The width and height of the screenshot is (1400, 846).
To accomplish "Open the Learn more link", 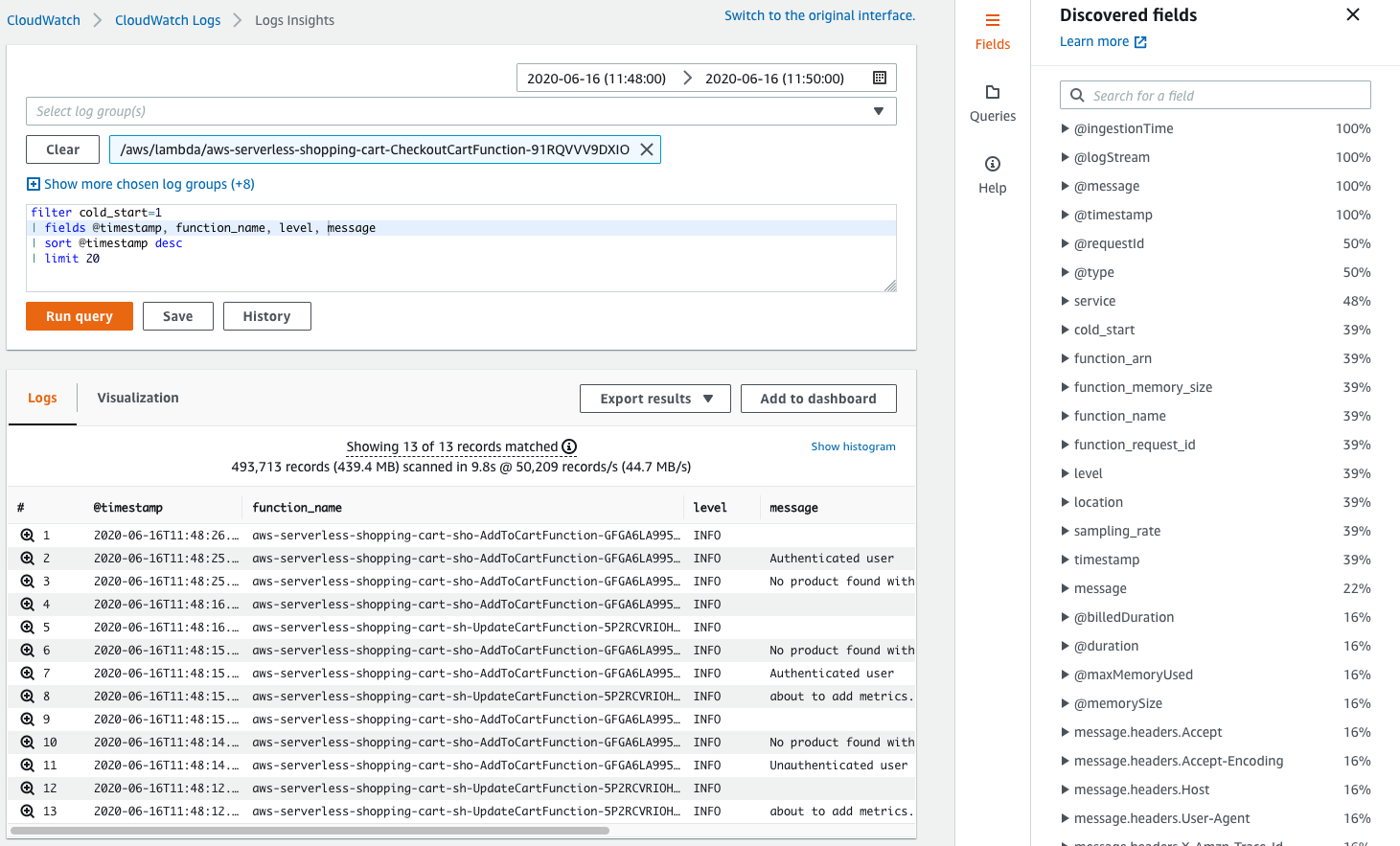I will click(x=1094, y=41).
